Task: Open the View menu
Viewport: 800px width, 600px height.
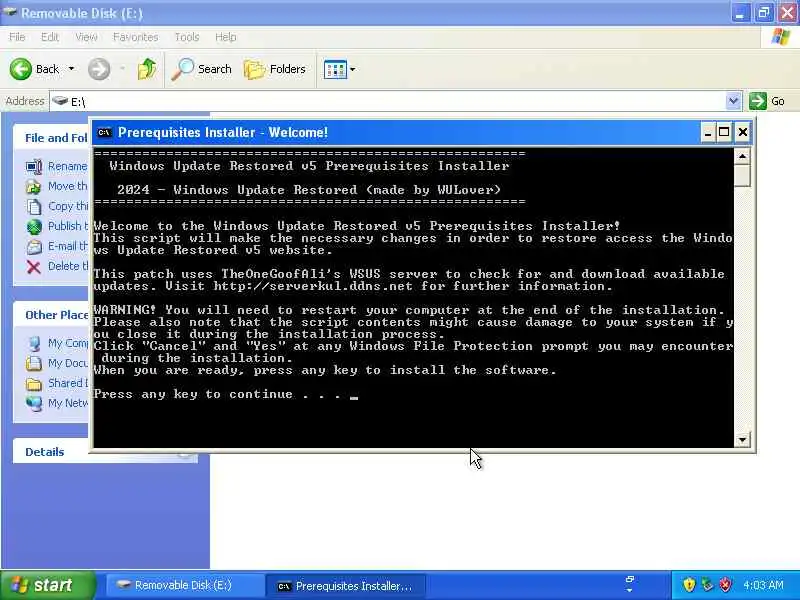Action: (x=86, y=37)
